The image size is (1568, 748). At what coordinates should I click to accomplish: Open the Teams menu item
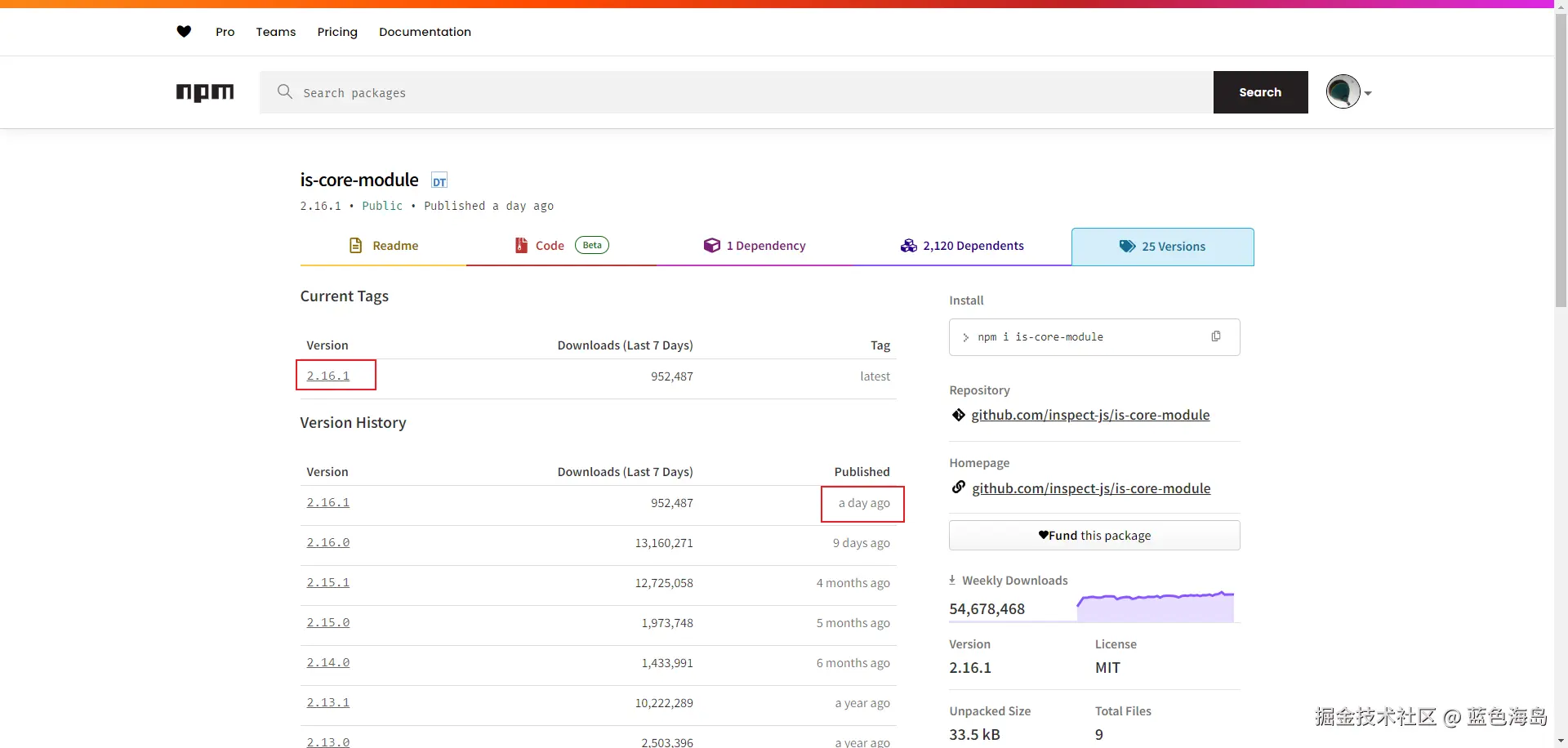coord(276,32)
